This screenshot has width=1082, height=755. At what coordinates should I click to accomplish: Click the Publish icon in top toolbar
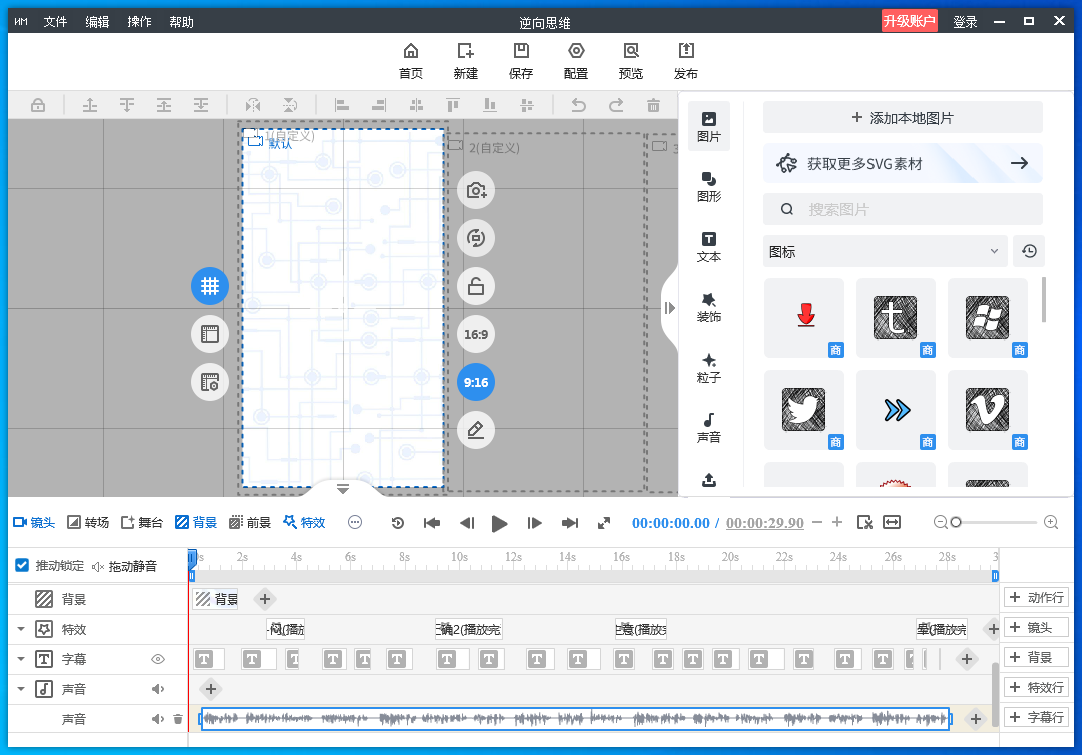685,60
